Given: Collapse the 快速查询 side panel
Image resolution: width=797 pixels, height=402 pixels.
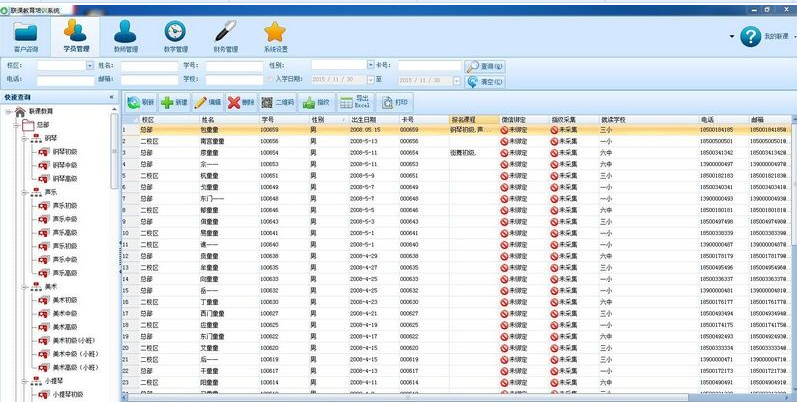Looking at the screenshot, I should [x=111, y=97].
